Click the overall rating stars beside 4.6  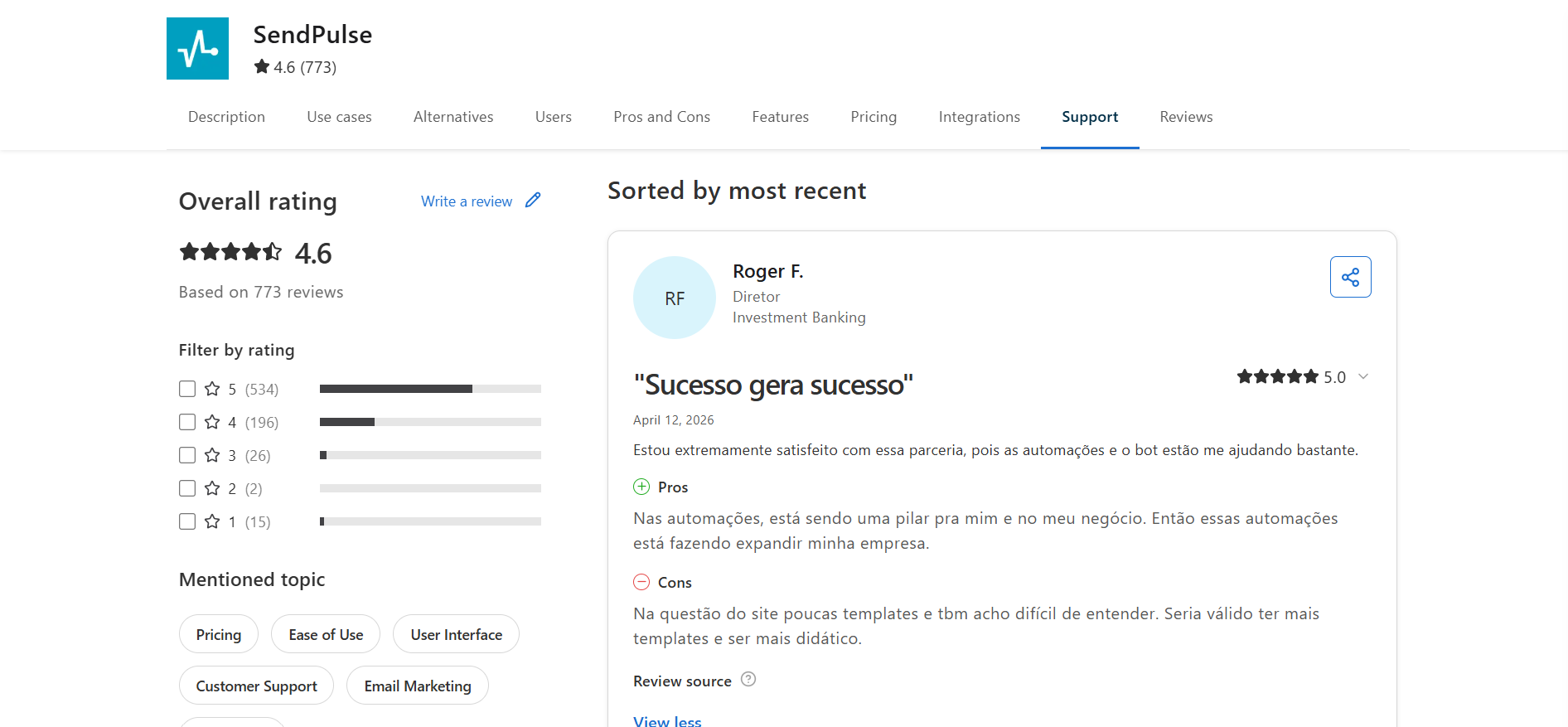coord(230,251)
